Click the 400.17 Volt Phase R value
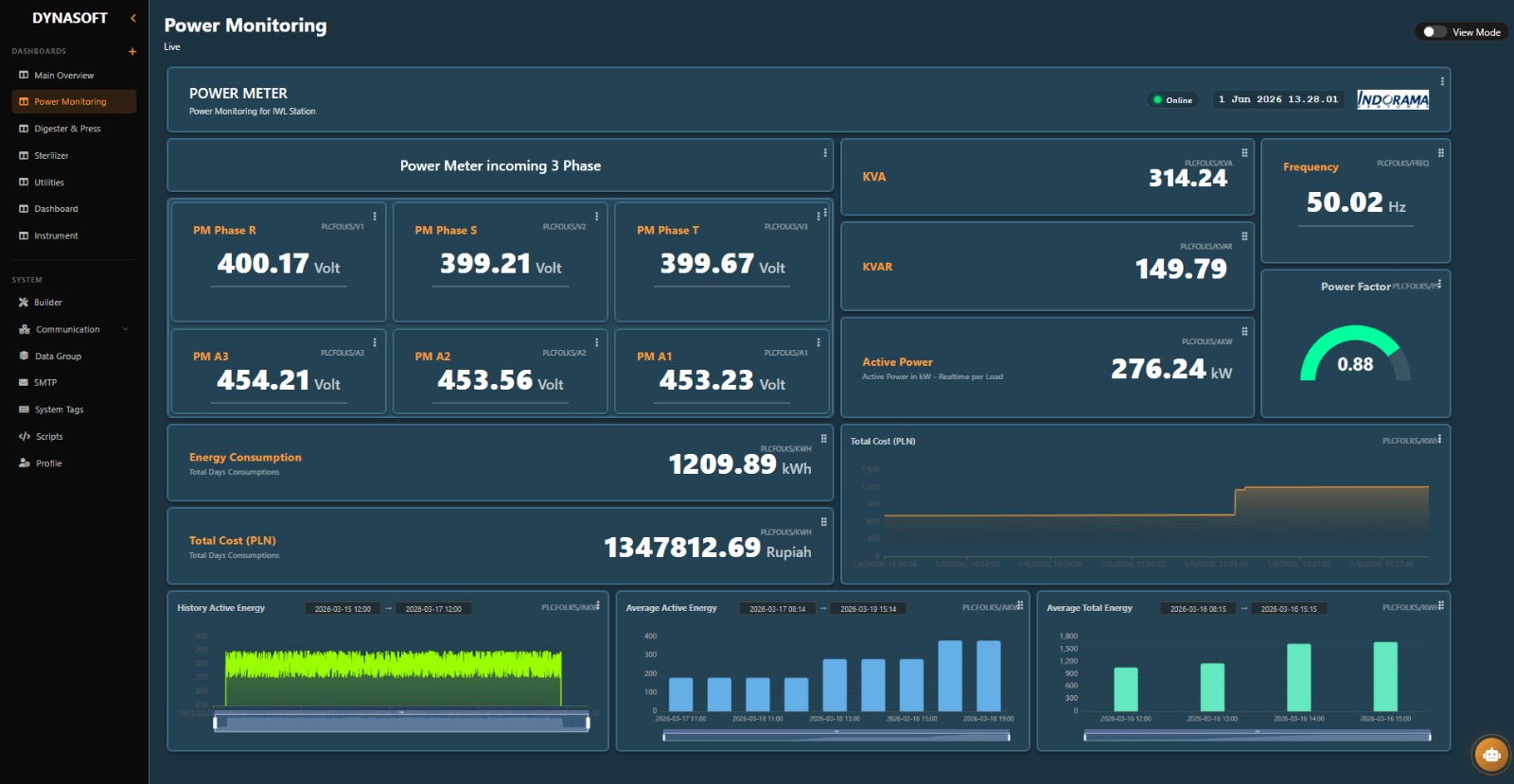This screenshot has width=1514, height=784. (x=278, y=264)
